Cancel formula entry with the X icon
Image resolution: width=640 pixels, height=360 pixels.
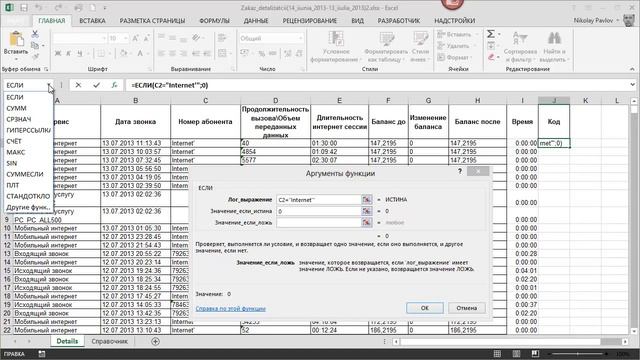[78, 85]
